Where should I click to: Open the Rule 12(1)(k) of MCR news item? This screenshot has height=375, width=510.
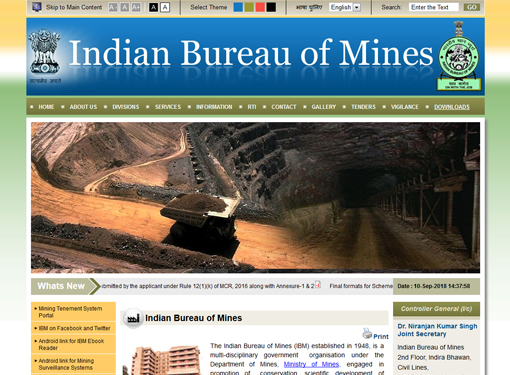pyautogui.click(x=207, y=286)
